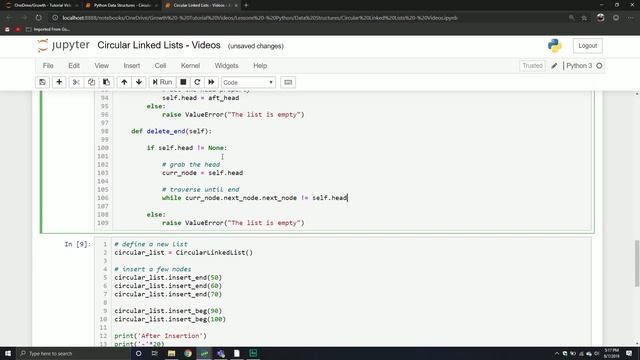Open the Imported From bookmarks folder
640x360 pixels.
point(48,29)
